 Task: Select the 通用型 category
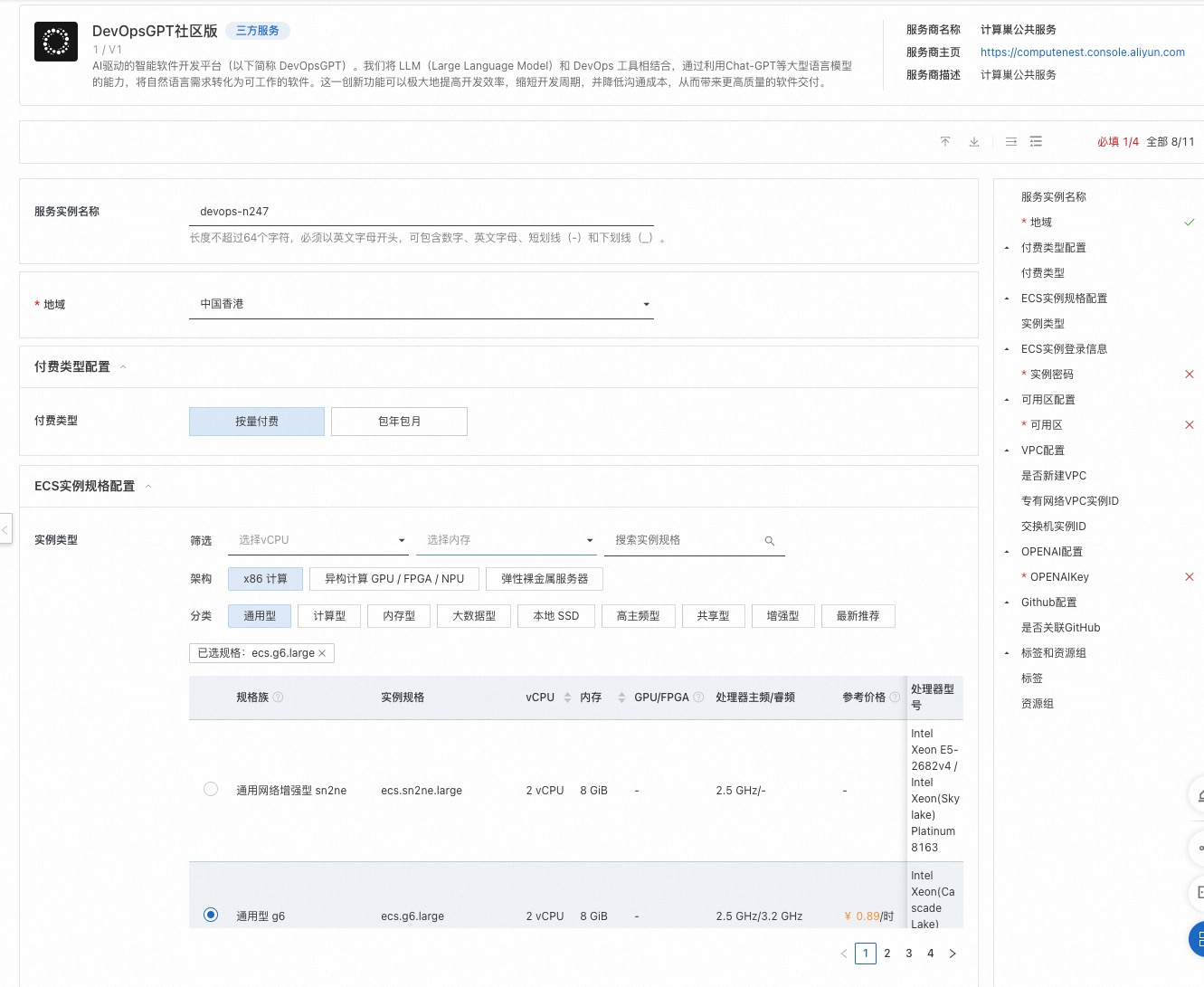(x=260, y=616)
